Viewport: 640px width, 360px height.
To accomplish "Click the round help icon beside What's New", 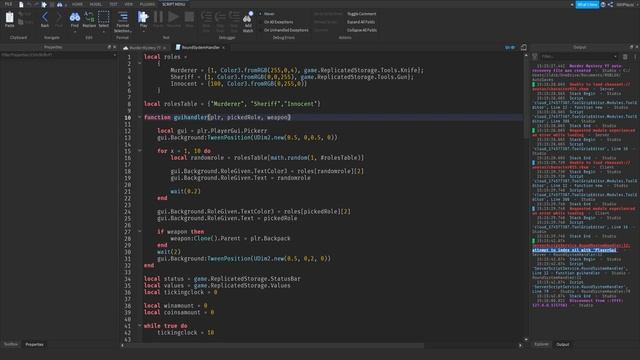I will point(603,4).
